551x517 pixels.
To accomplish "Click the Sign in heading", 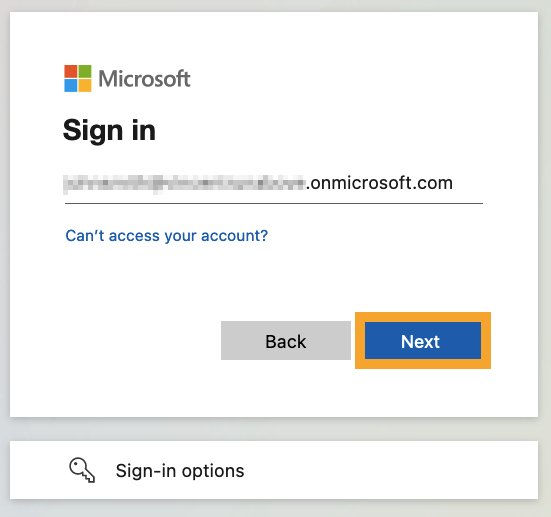I will (109, 131).
